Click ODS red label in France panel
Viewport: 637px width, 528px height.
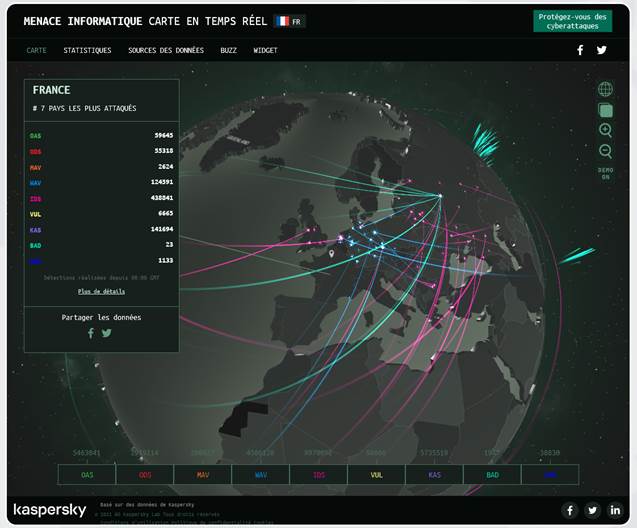click(35, 151)
